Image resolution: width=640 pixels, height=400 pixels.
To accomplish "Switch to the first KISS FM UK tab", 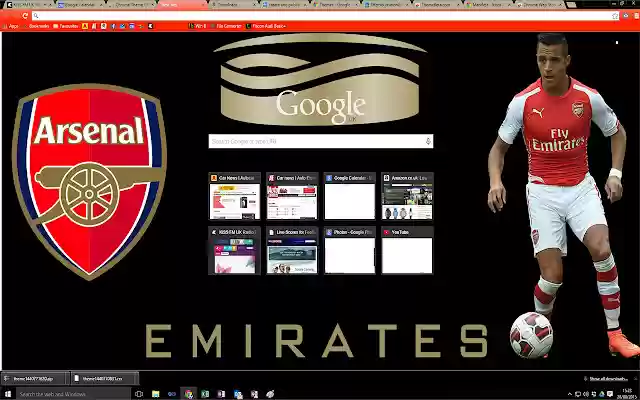I will tap(28, 5).
